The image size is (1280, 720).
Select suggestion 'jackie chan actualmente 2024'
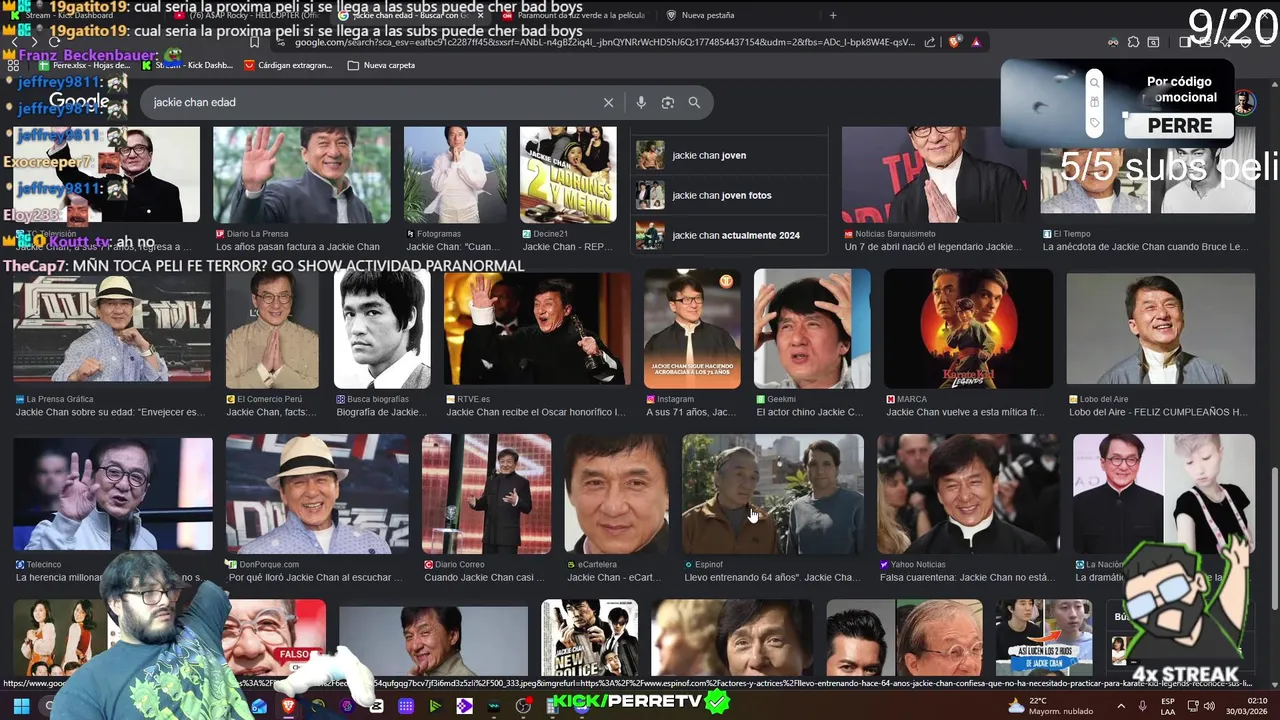click(731, 235)
